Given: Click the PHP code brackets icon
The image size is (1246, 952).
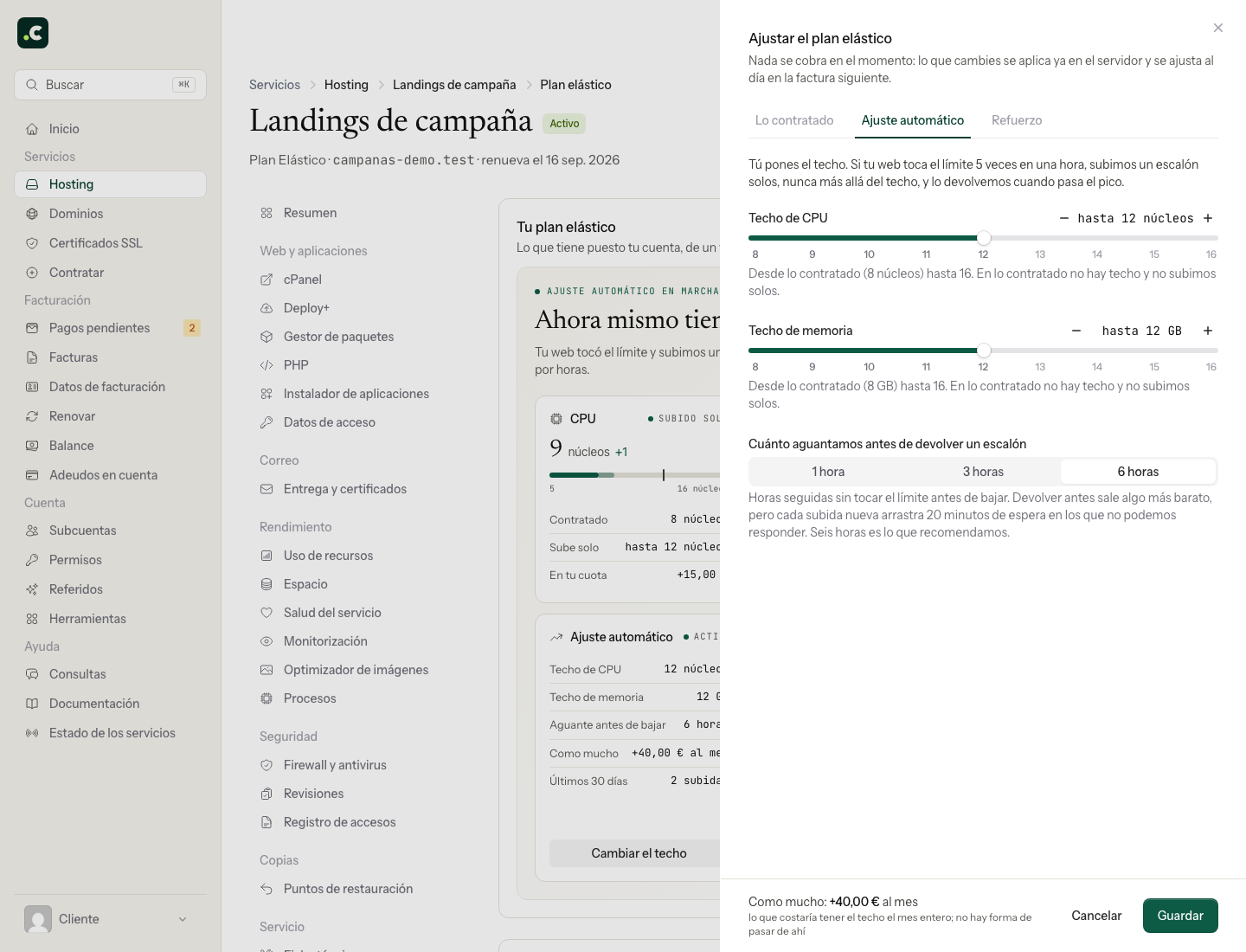Looking at the screenshot, I should point(267,365).
